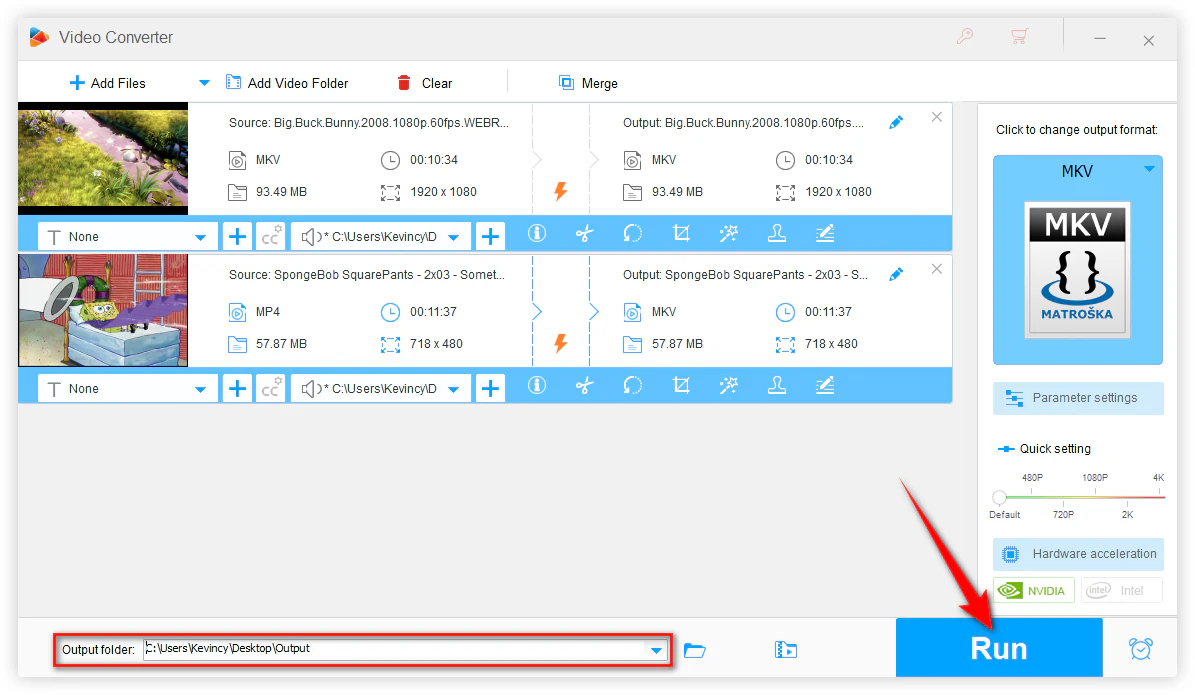Image resolution: width=1195 pixels, height=695 pixels.
Task: Click the watermark stamp icon for the SpongeBob video
Action: 776,386
